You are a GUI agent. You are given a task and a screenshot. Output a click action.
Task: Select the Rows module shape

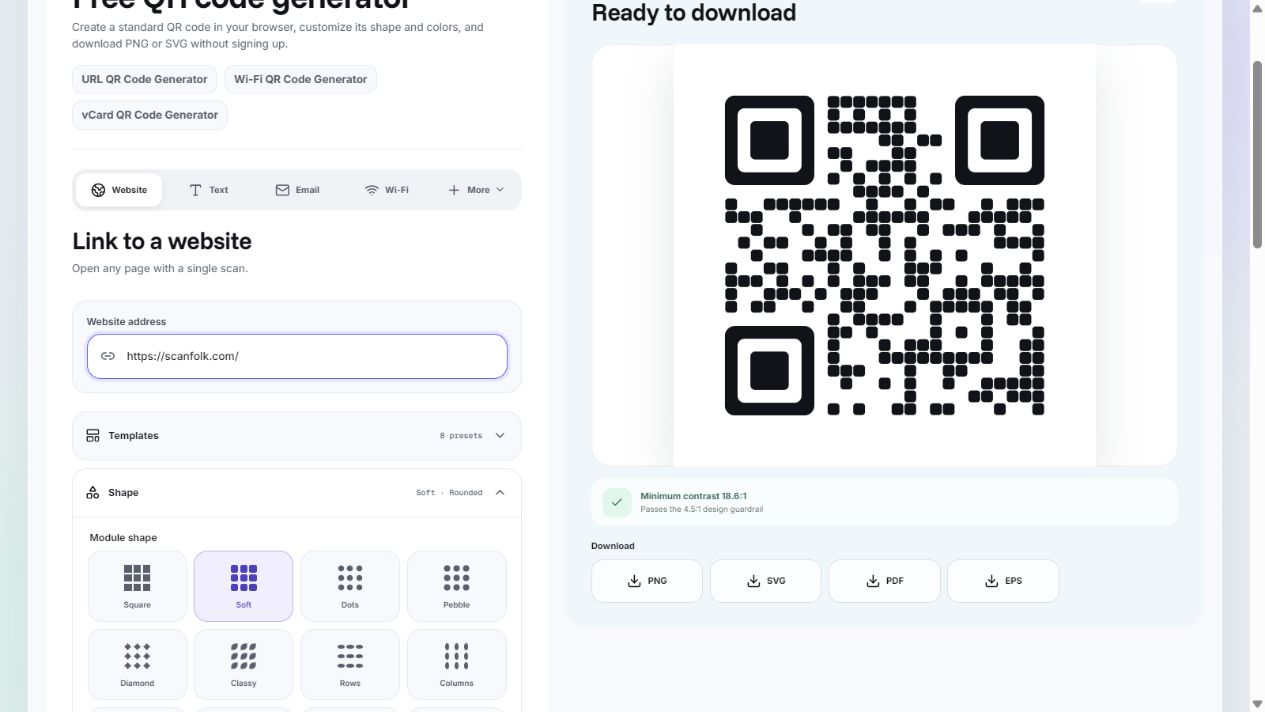[350, 664]
